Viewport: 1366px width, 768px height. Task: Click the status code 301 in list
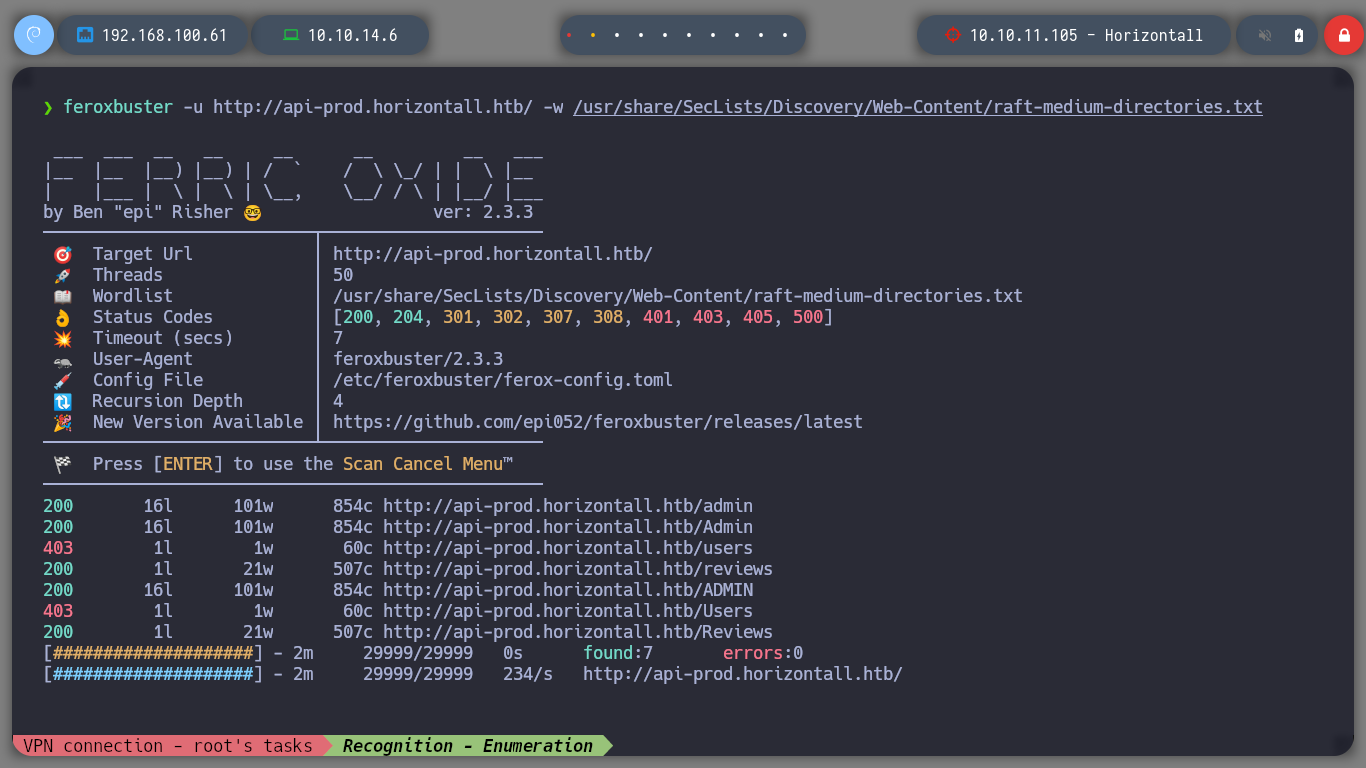click(x=458, y=317)
